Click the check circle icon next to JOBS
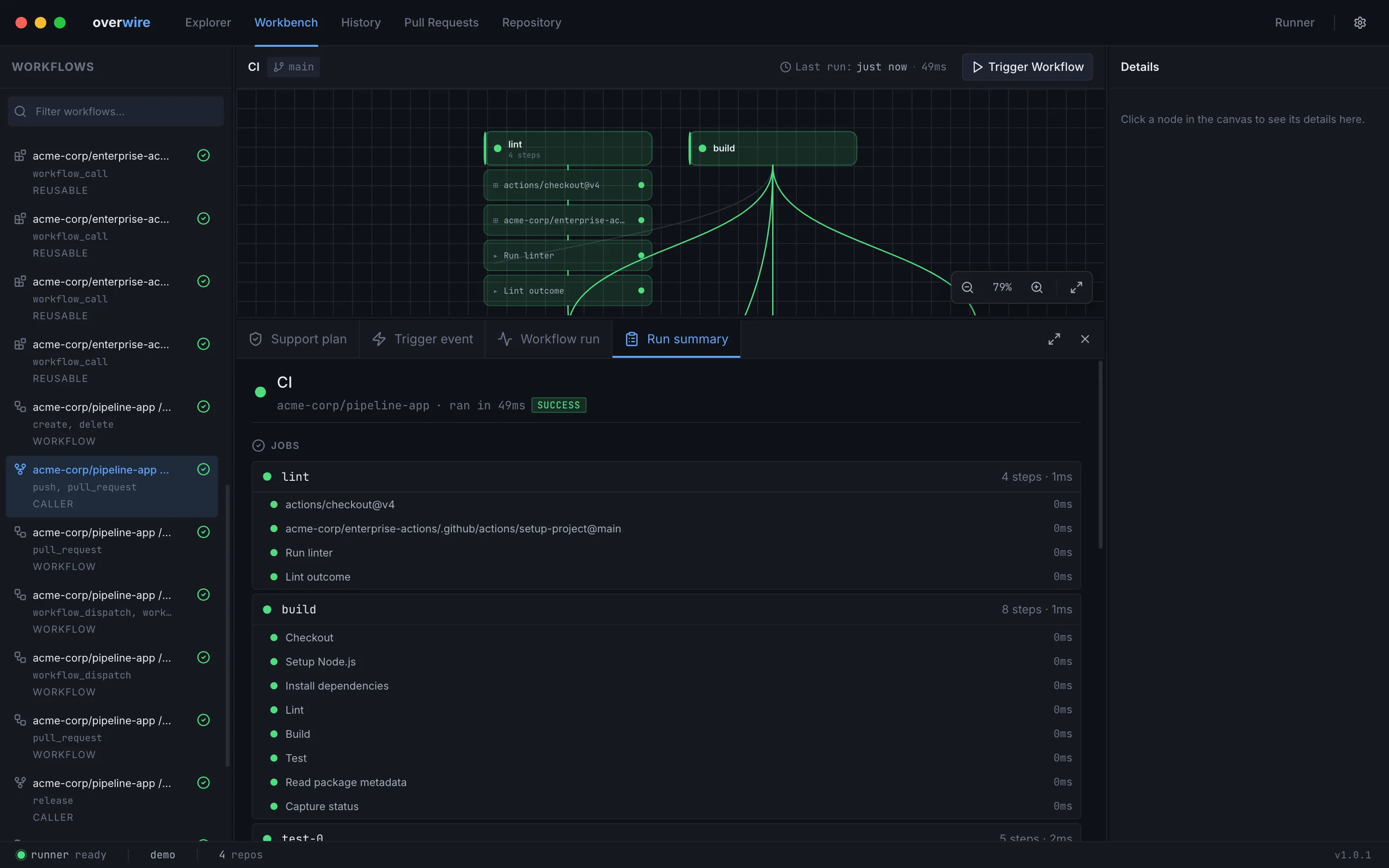The height and width of the screenshot is (868, 1389). pos(259,446)
